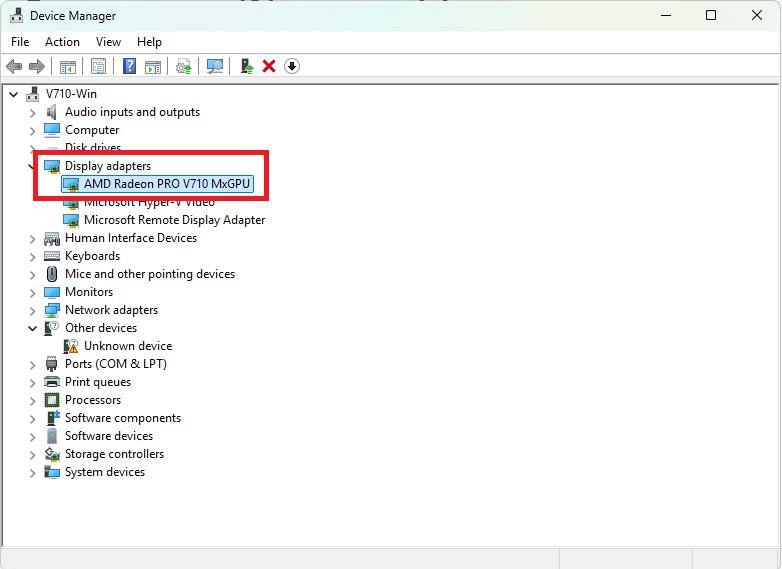Click the V710-Win computer root icon
The image size is (782, 569).
(33, 94)
